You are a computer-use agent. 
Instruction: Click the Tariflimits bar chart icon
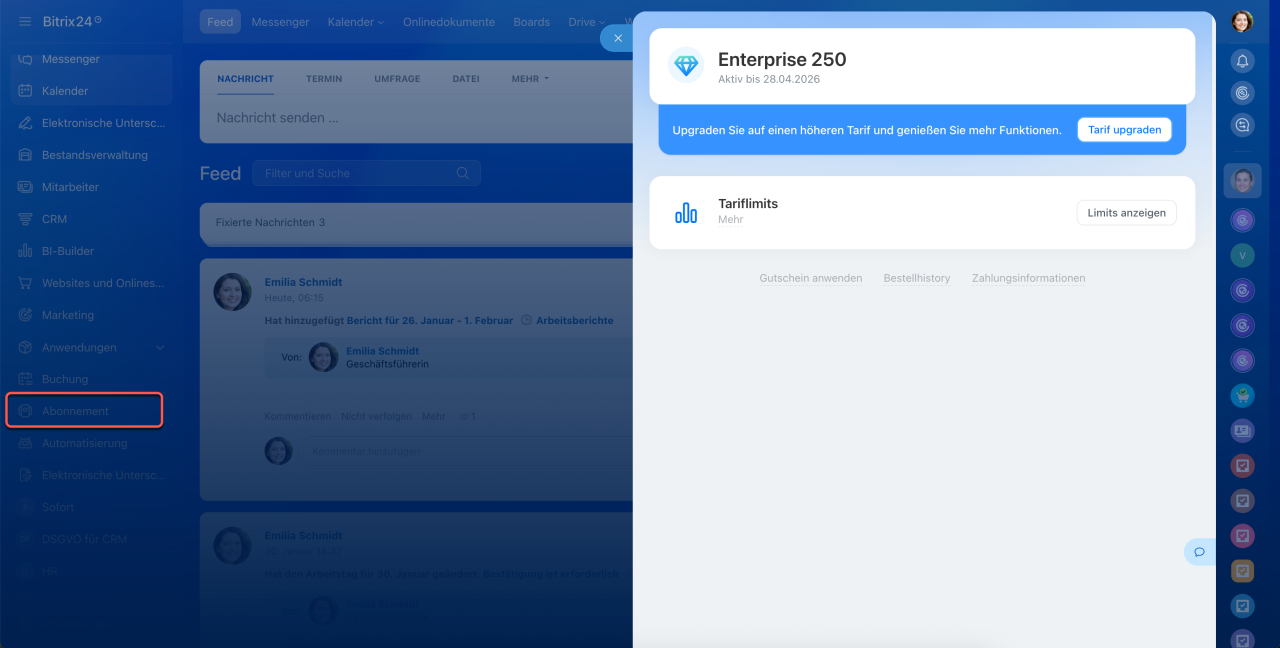coord(686,212)
